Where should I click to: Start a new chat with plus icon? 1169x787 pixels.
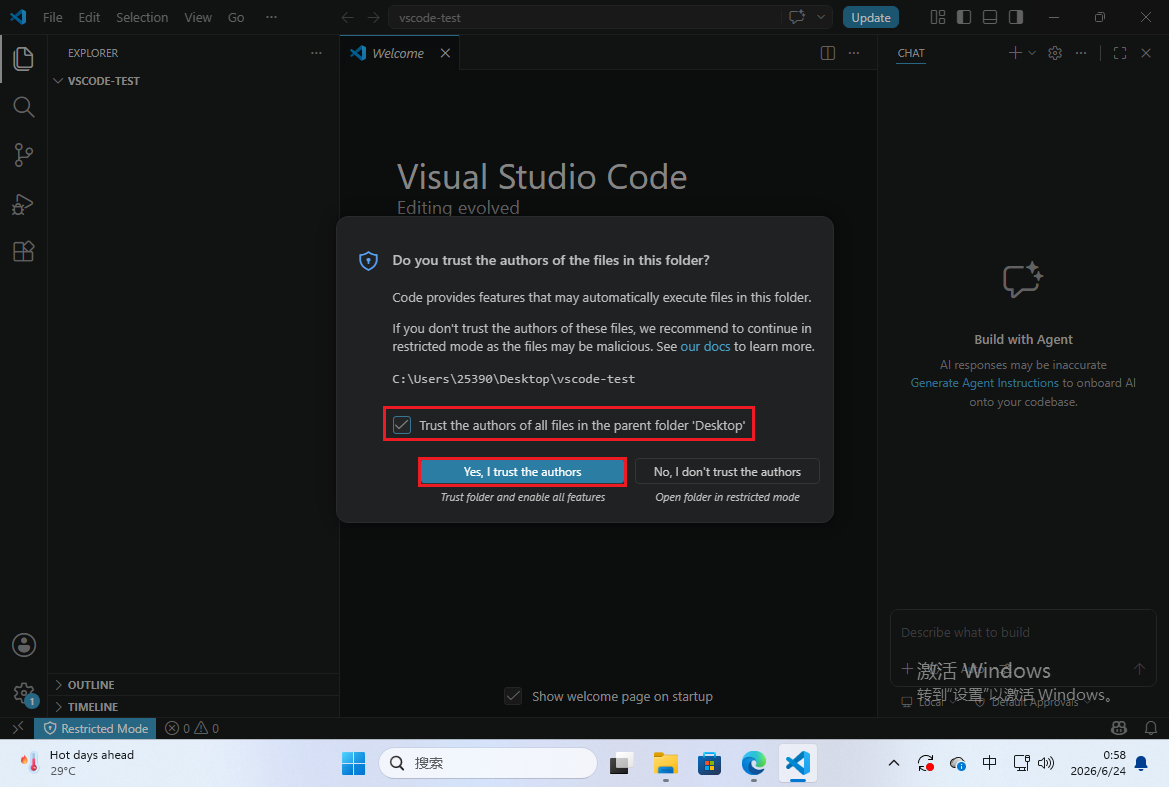pyautogui.click(x=1015, y=53)
